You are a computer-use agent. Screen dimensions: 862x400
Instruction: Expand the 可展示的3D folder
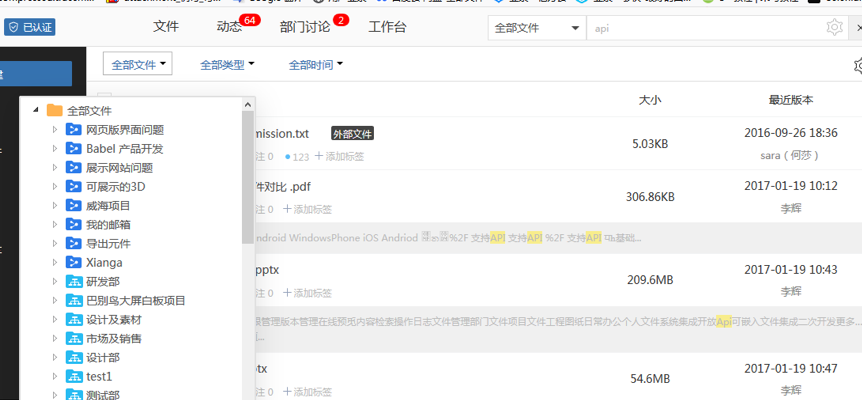click(x=54, y=187)
